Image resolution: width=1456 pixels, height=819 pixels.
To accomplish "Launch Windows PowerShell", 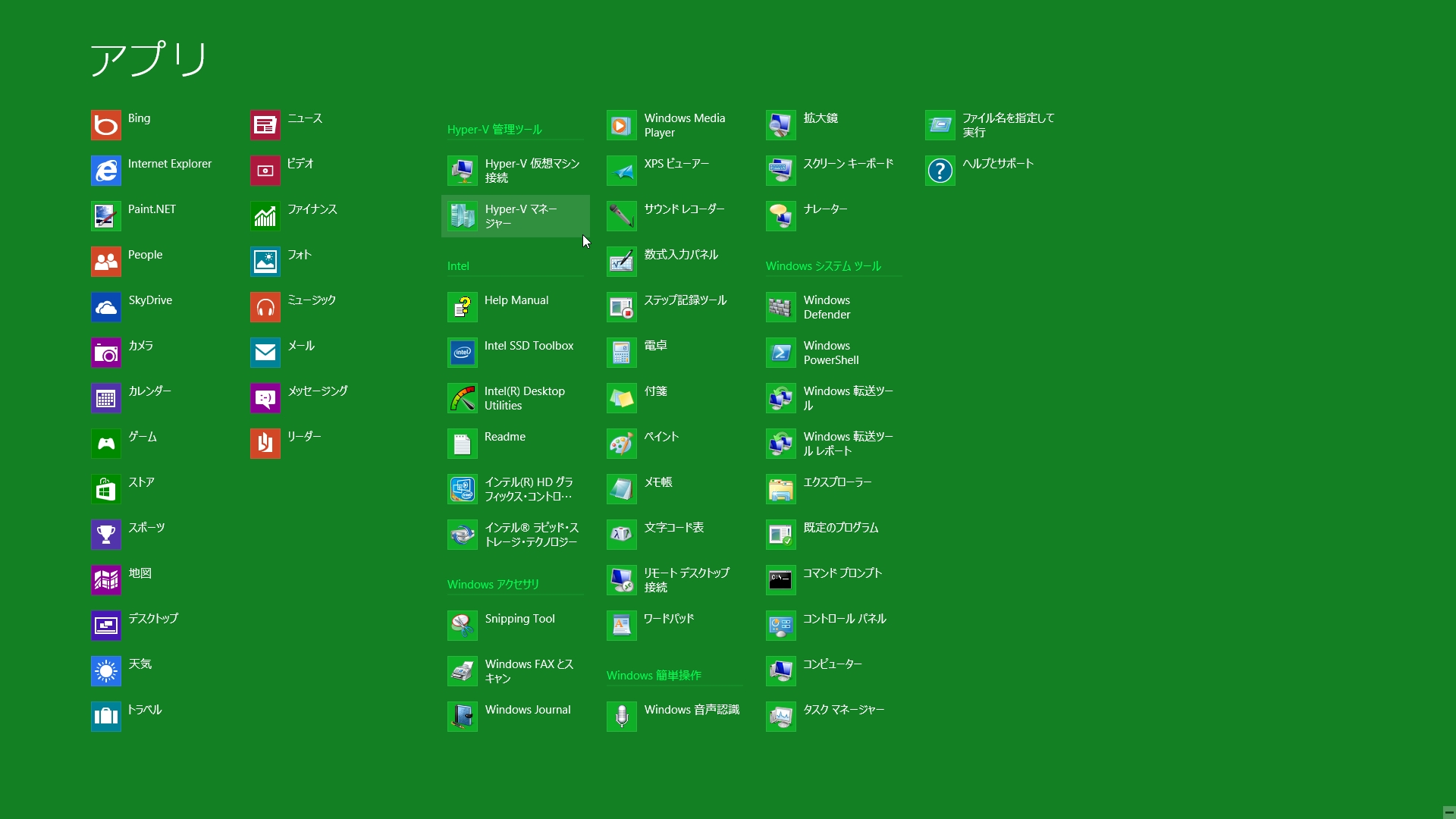I will [781, 353].
